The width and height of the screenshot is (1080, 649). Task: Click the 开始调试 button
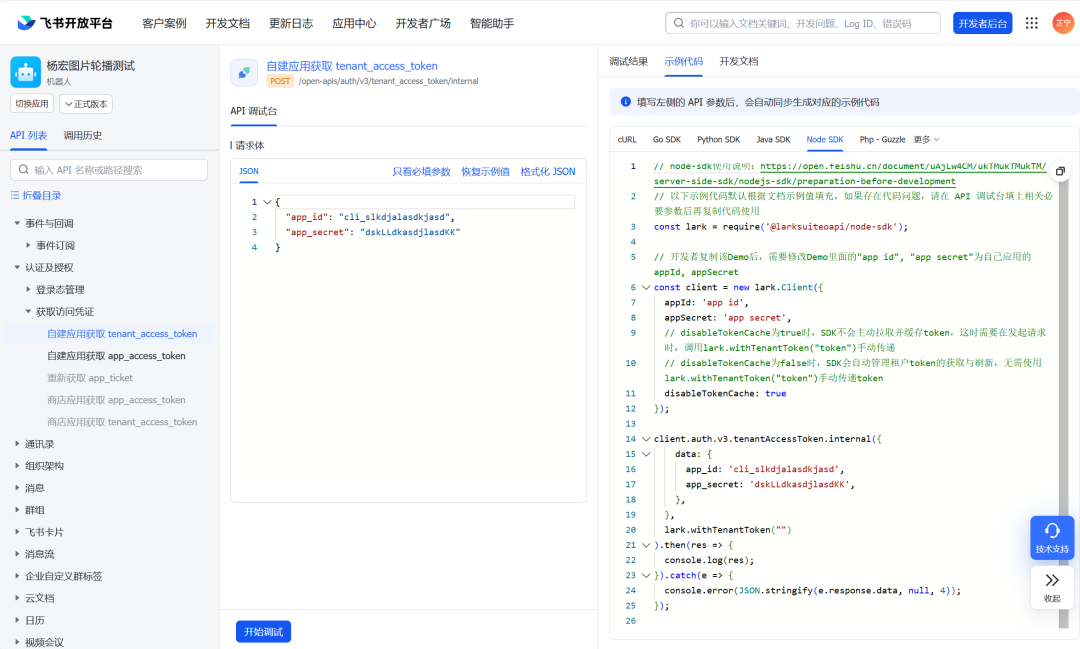pos(263,632)
